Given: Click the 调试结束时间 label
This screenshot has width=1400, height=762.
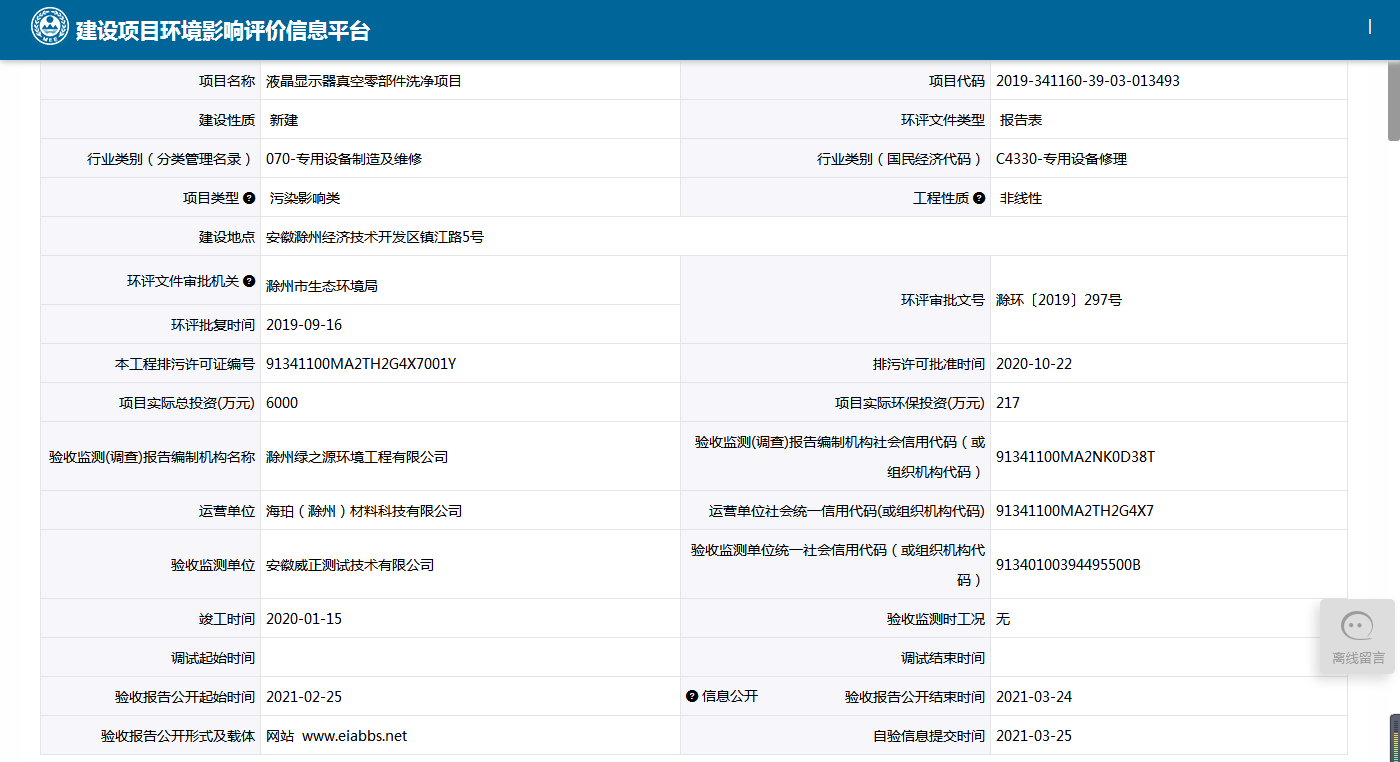Looking at the screenshot, I should 943,658.
